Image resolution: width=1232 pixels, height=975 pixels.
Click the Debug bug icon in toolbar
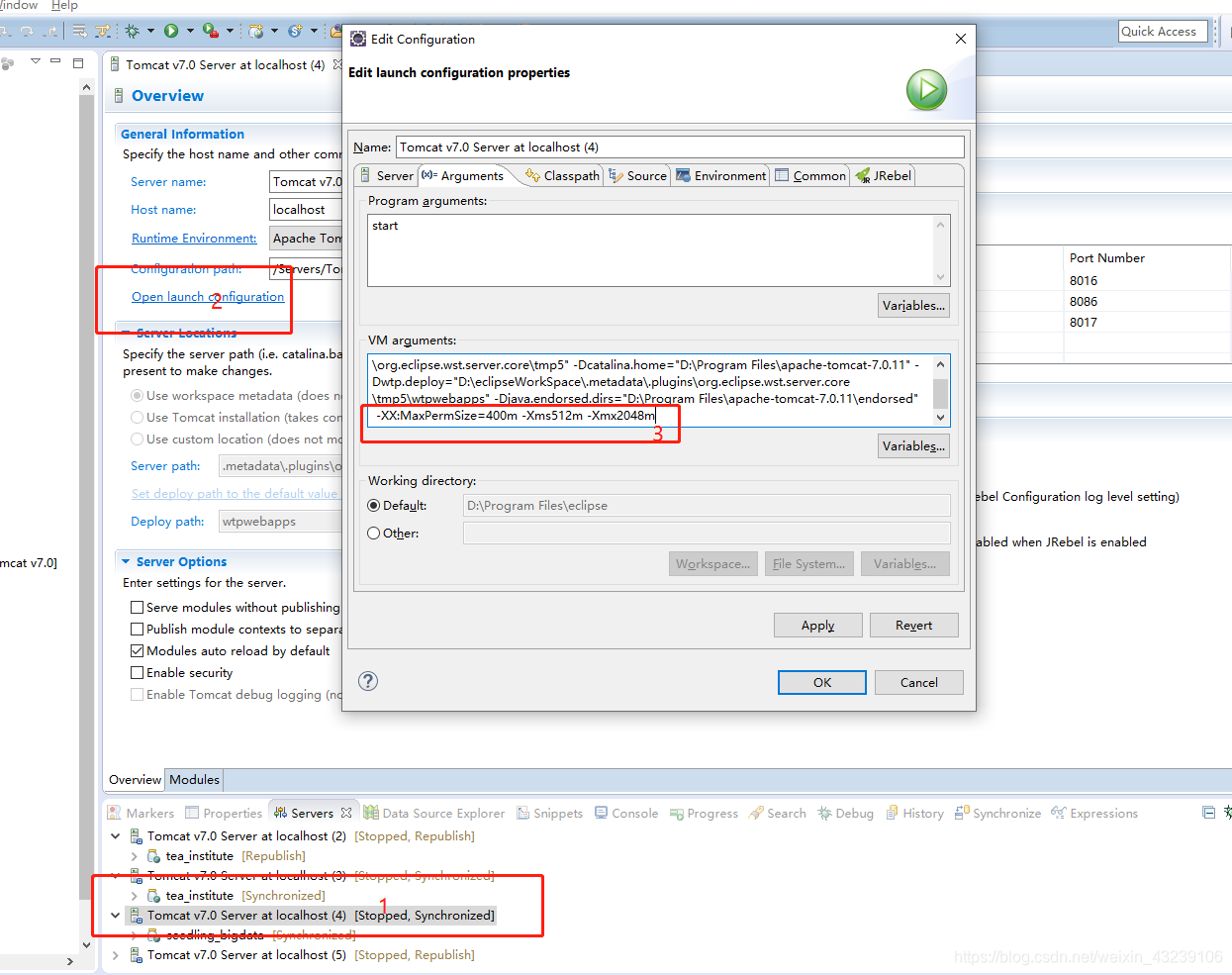click(132, 31)
